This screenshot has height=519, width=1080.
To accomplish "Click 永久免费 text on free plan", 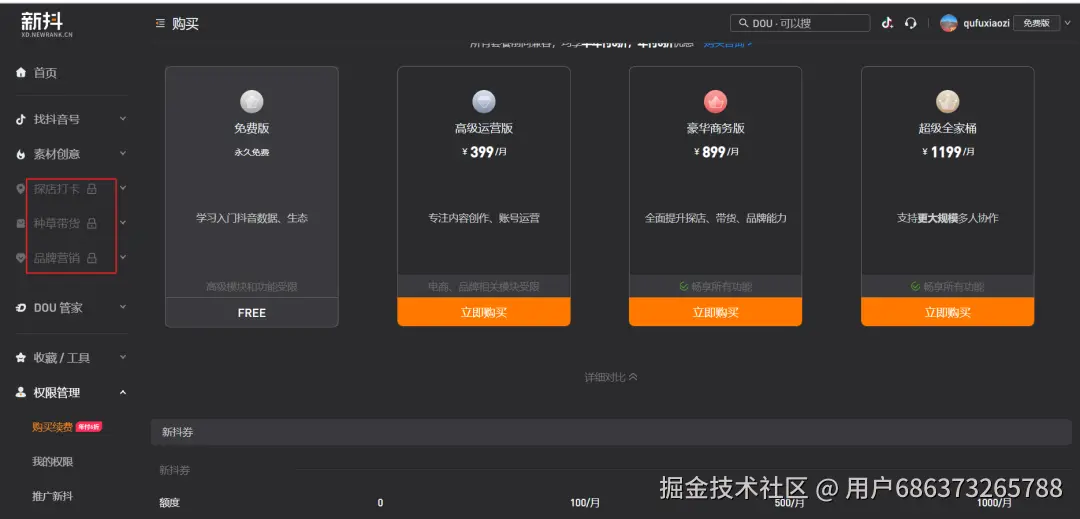I will 251,152.
